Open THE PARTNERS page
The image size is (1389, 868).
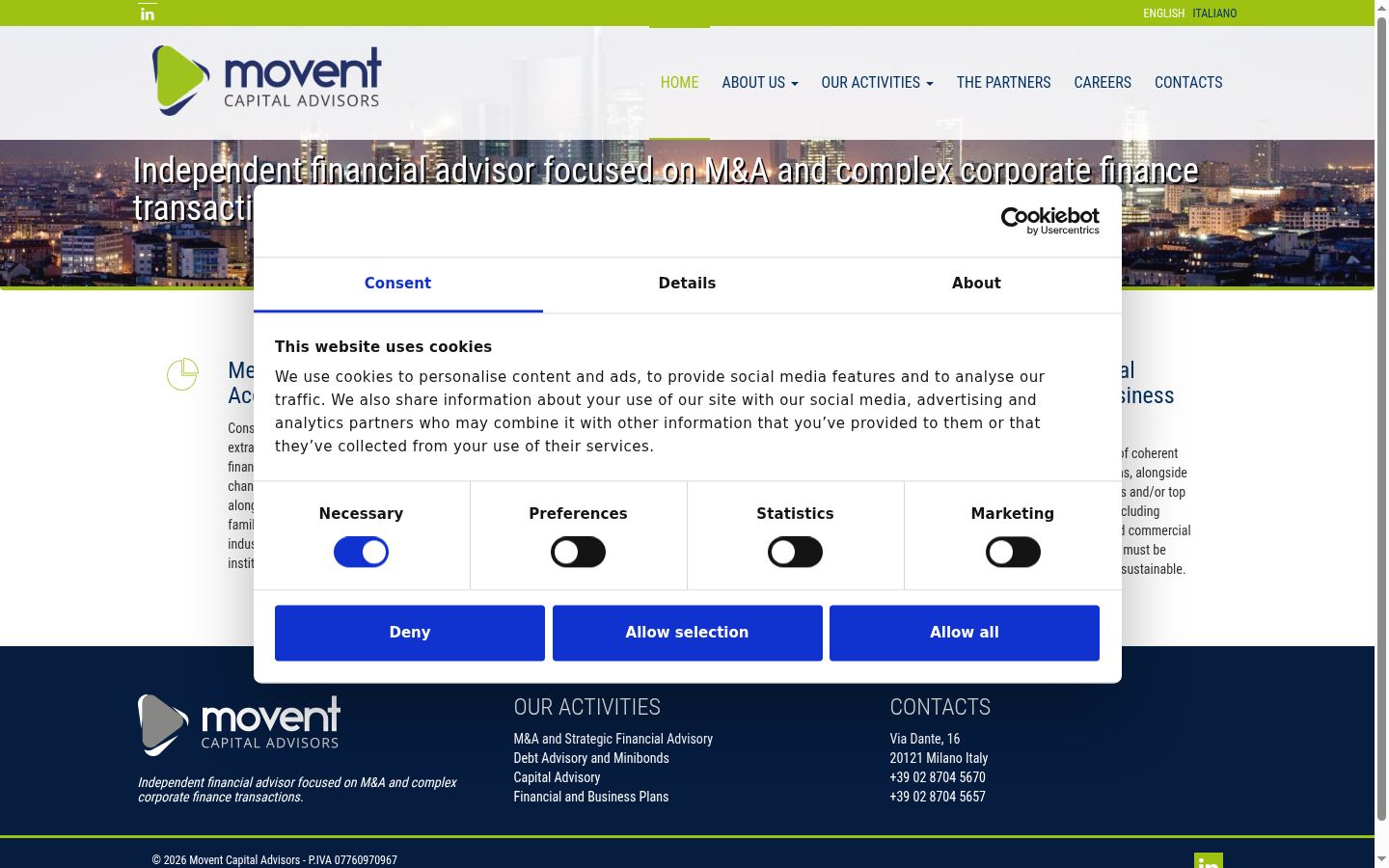tap(1003, 83)
